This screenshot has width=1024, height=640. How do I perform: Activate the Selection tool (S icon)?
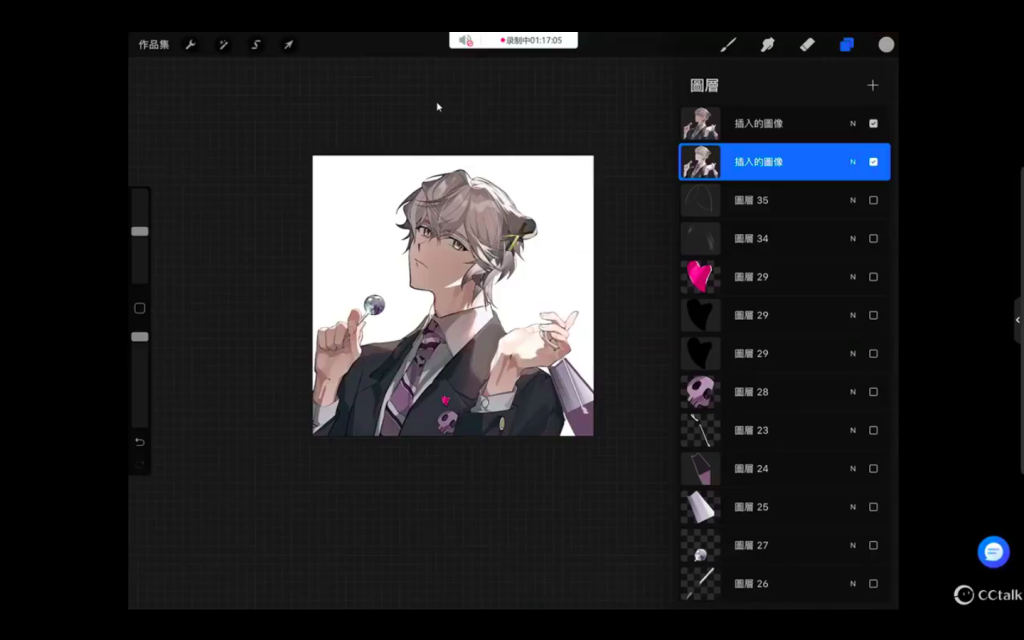pos(256,45)
